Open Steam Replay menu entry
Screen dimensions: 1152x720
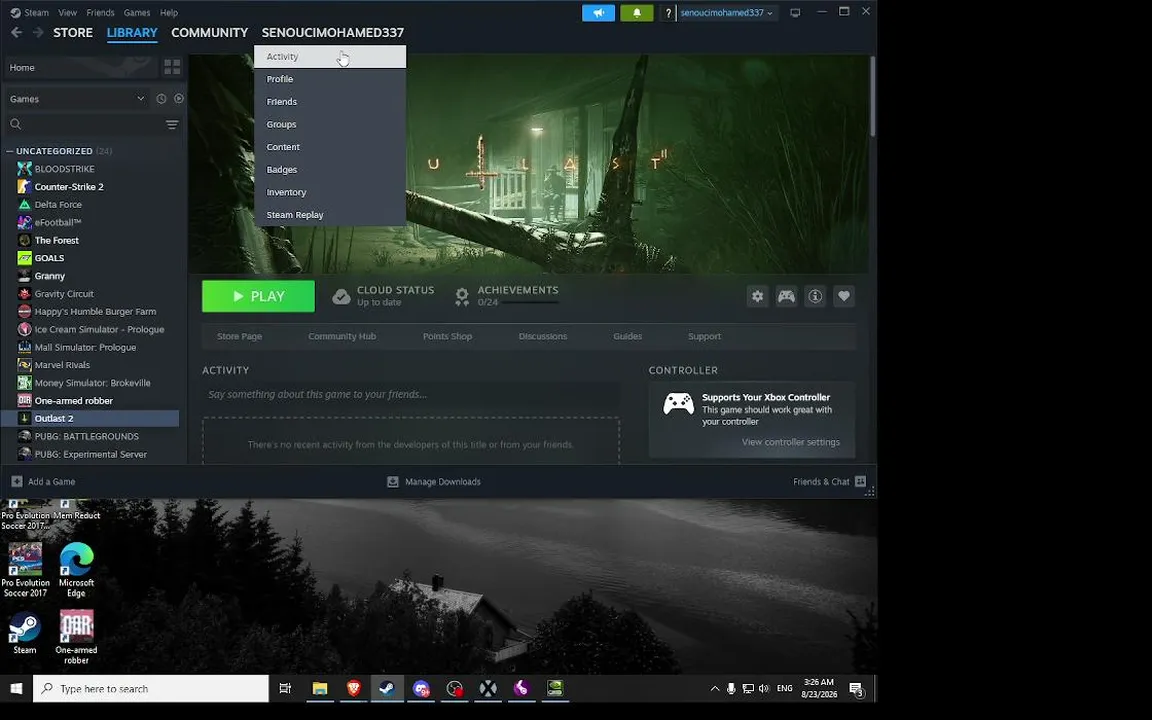(330, 215)
